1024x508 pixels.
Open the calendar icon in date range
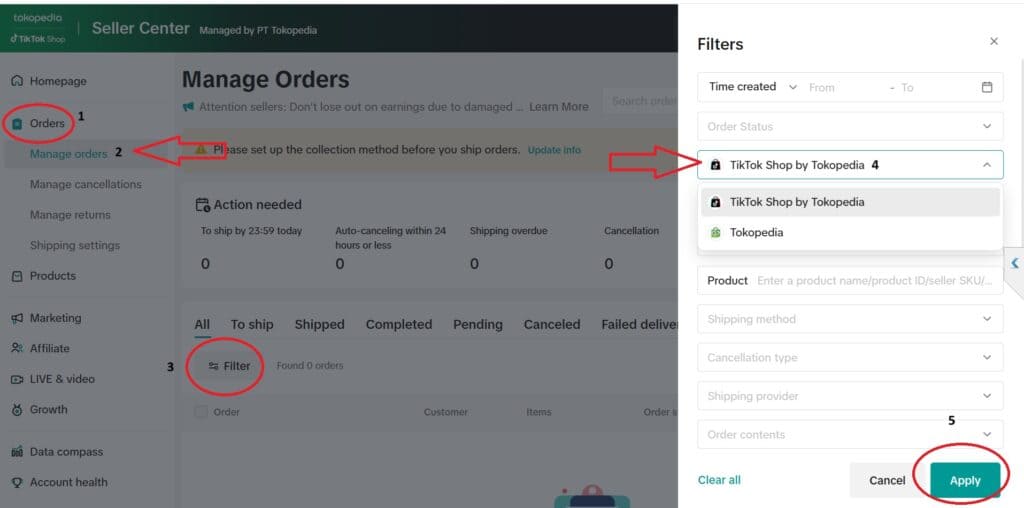tap(986, 87)
